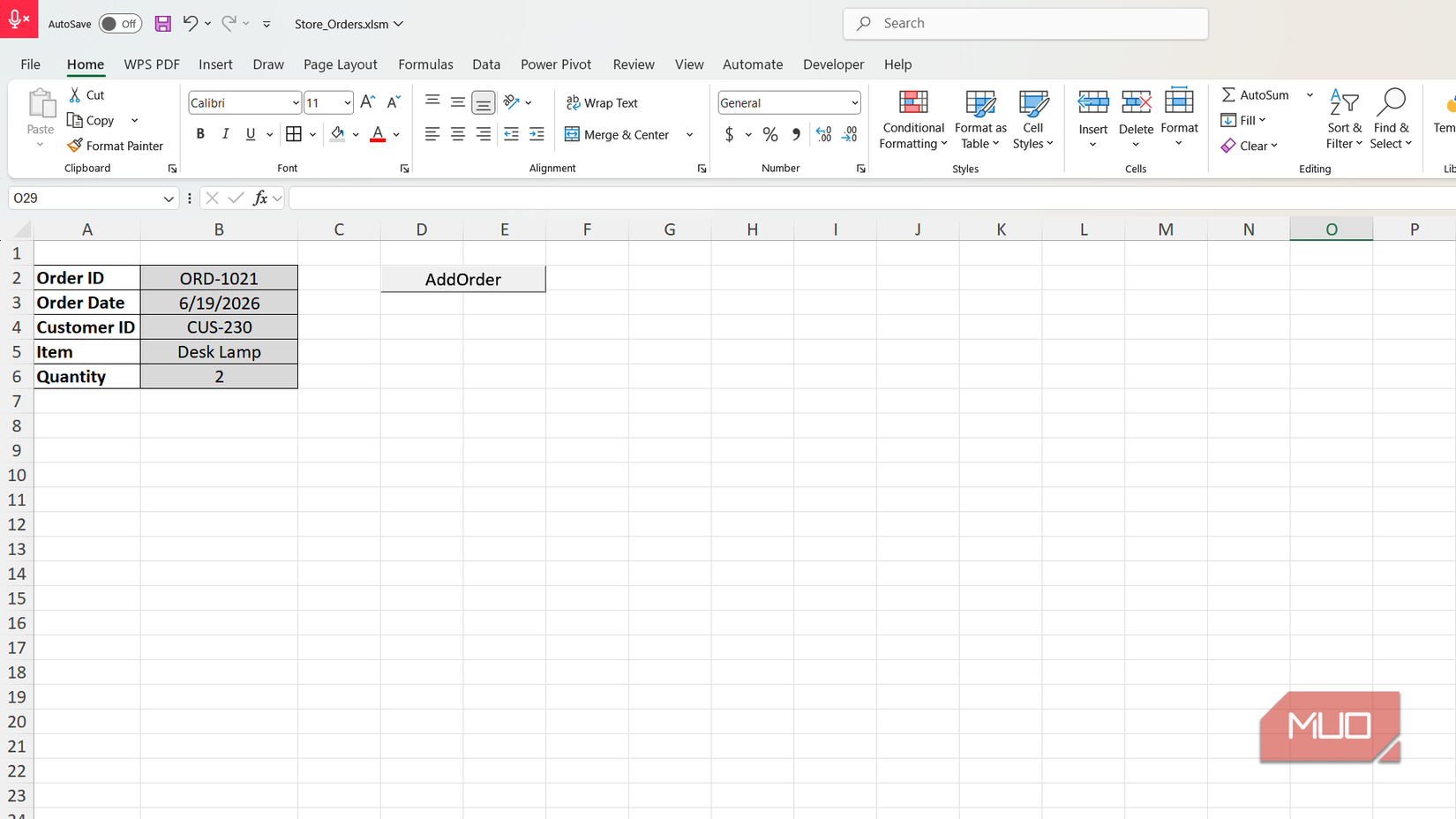Apply Accounting dollar number format
The height and width of the screenshot is (819, 1456).
pyautogui.click(x=730, y=134)
